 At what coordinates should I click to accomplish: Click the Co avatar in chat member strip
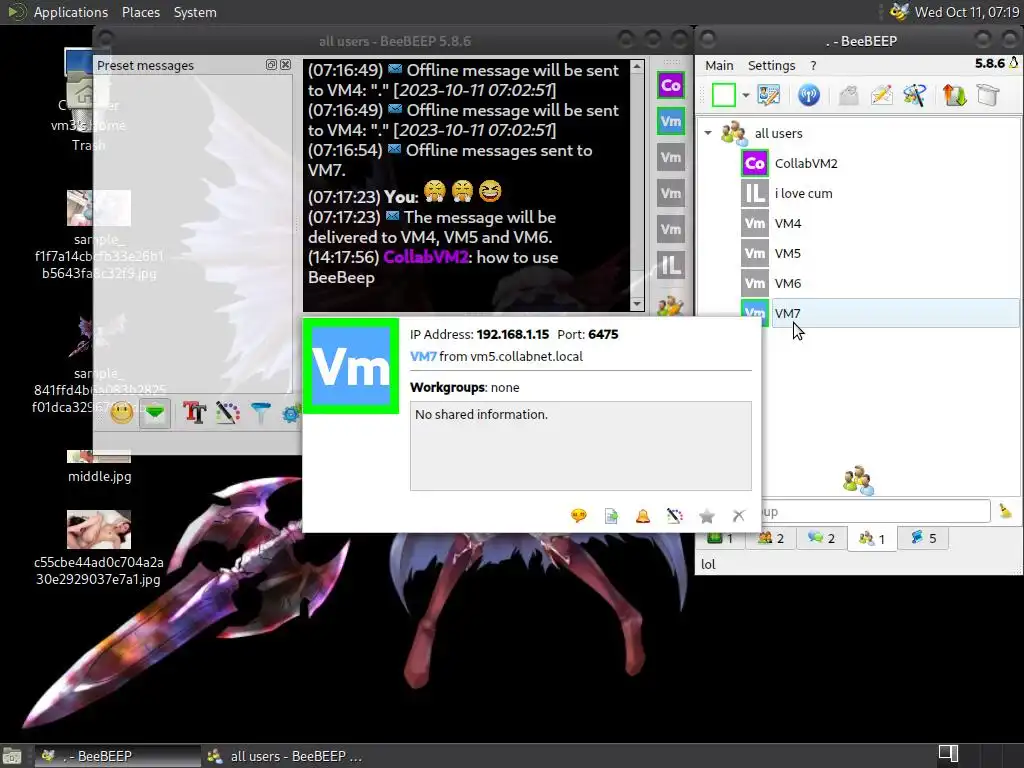pos(671,86)
